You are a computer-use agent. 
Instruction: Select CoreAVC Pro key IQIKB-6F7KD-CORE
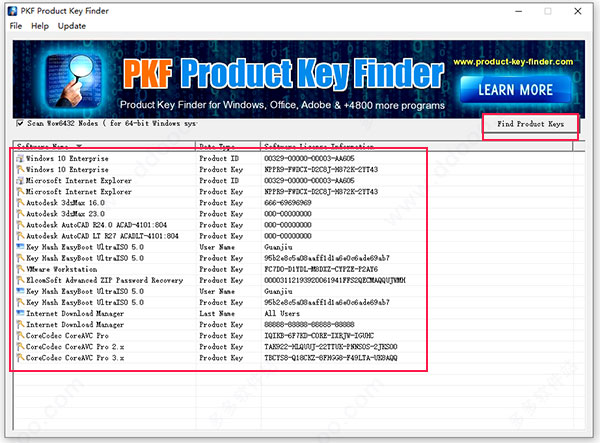click(319, 336)
